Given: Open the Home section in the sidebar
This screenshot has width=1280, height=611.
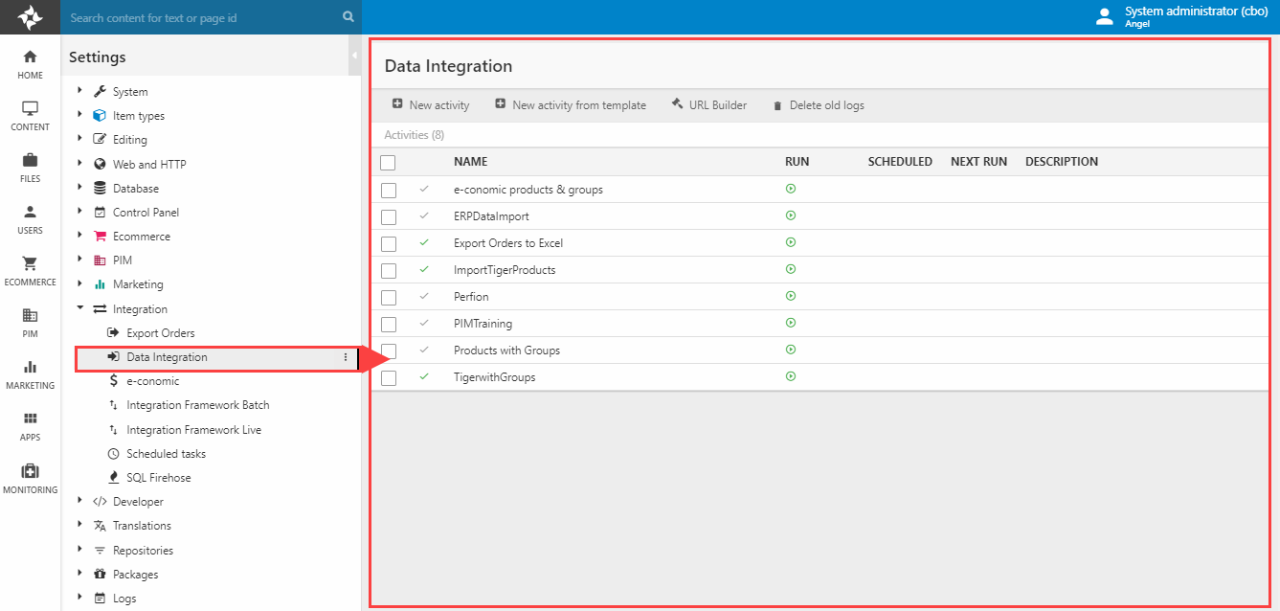Looking at the screenshot, I should [30, 64].
